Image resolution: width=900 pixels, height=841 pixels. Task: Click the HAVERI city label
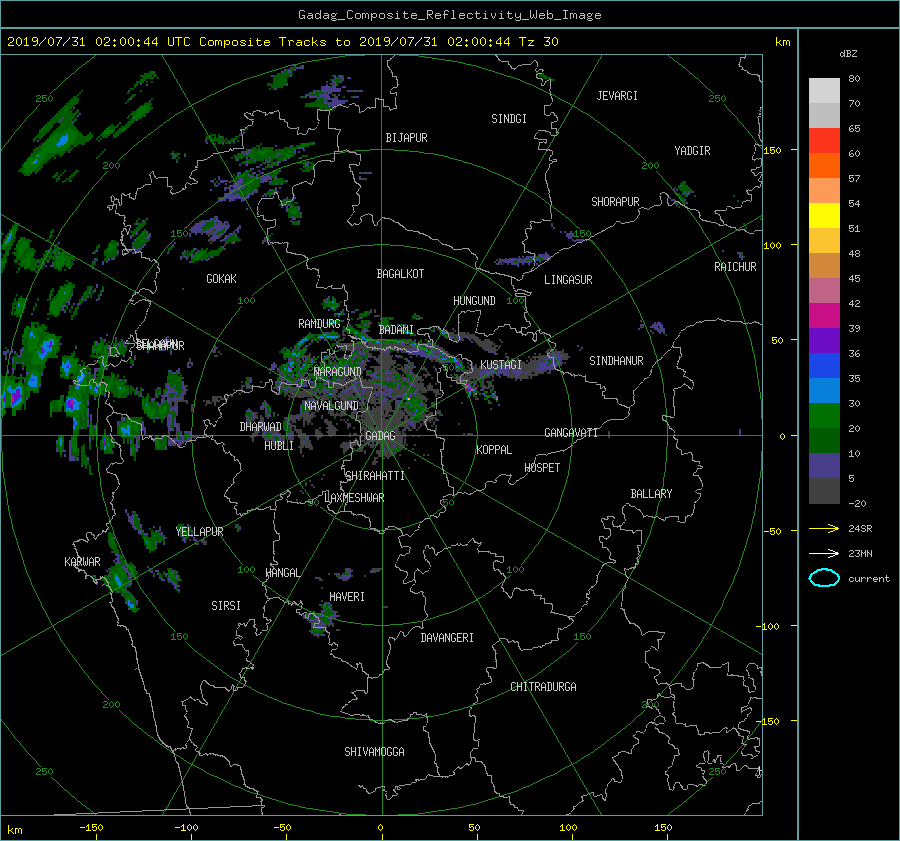(347, 598)
